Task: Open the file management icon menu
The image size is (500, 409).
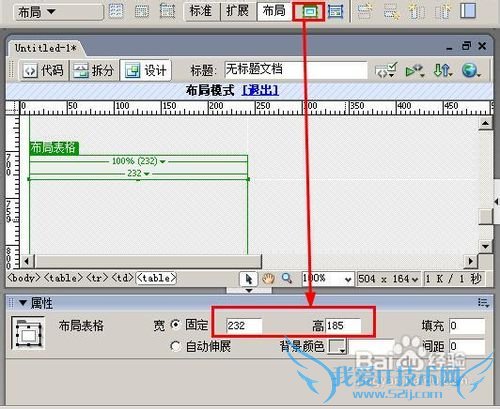Action: (443, 70)
